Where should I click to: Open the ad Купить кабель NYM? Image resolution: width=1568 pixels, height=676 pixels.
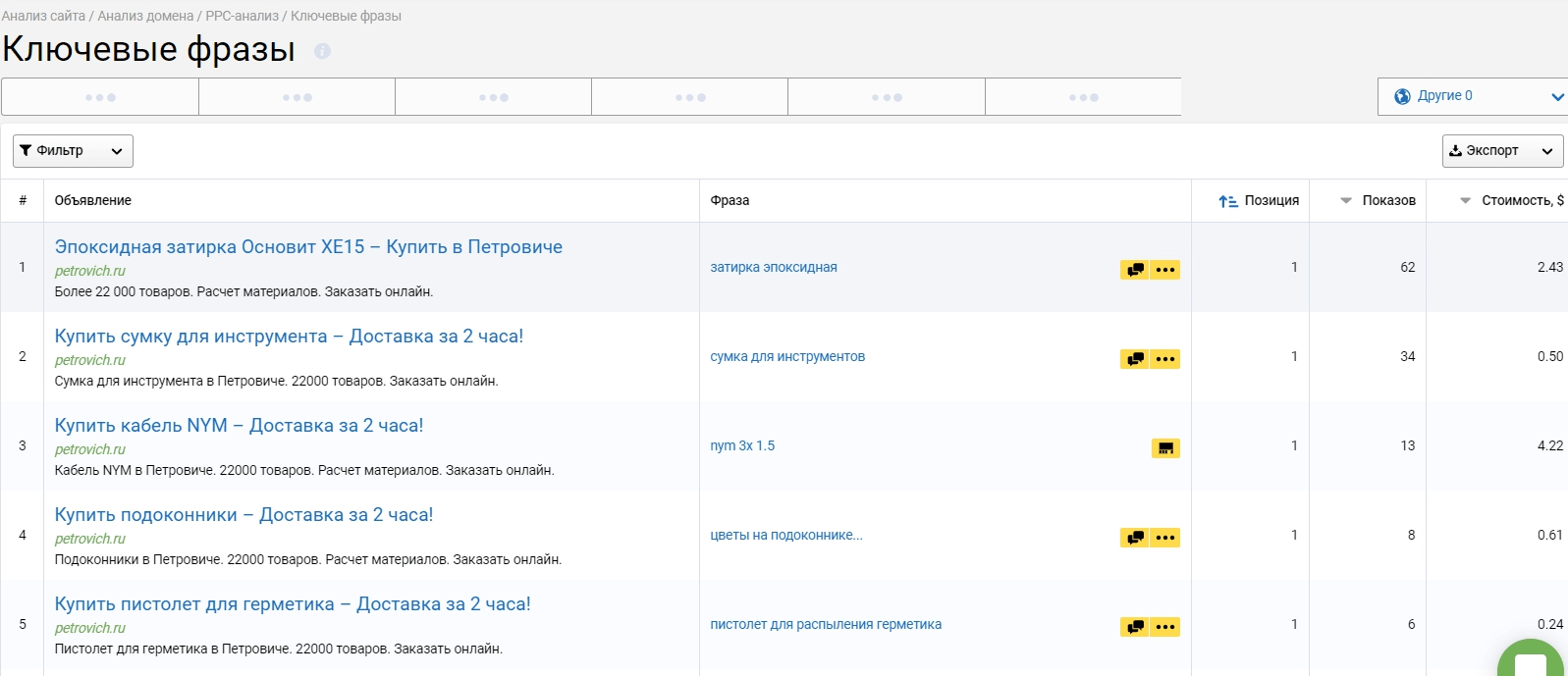[x=239, y=426]
